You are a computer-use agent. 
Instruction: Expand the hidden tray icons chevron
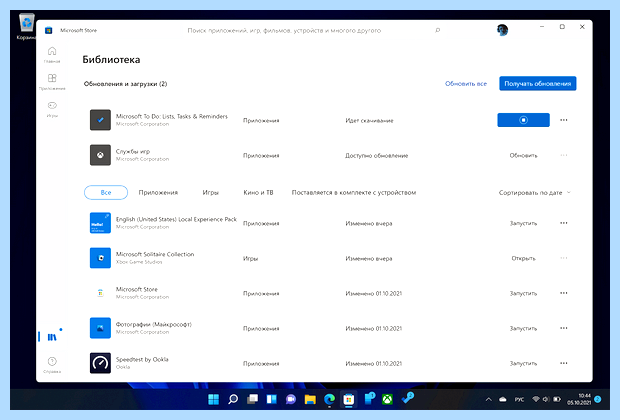tap(489, 399)
